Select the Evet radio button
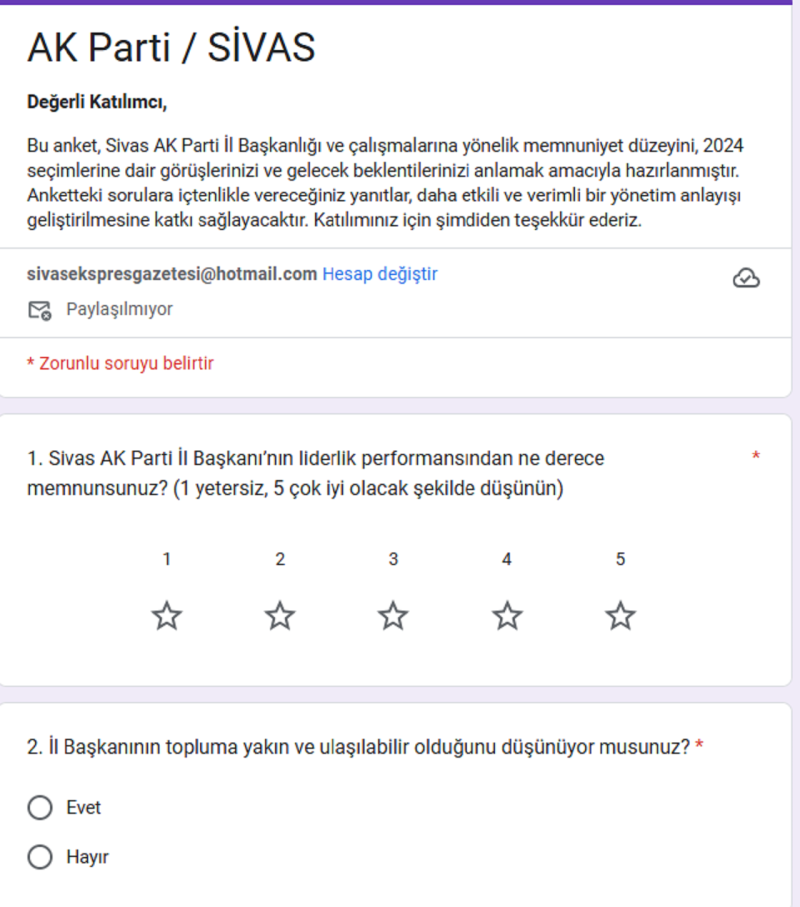This screenshot has width=800, height=907. click(40, 808)
